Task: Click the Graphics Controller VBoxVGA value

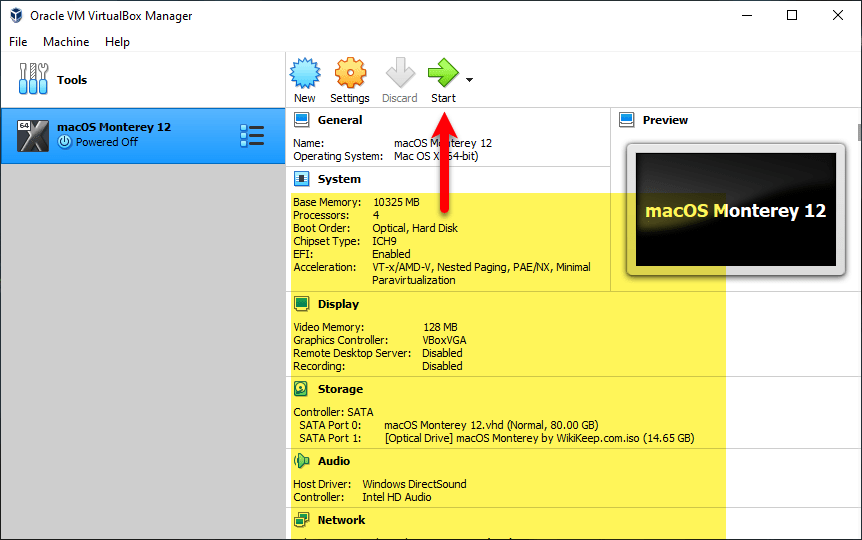Action: tap(444, 340)
